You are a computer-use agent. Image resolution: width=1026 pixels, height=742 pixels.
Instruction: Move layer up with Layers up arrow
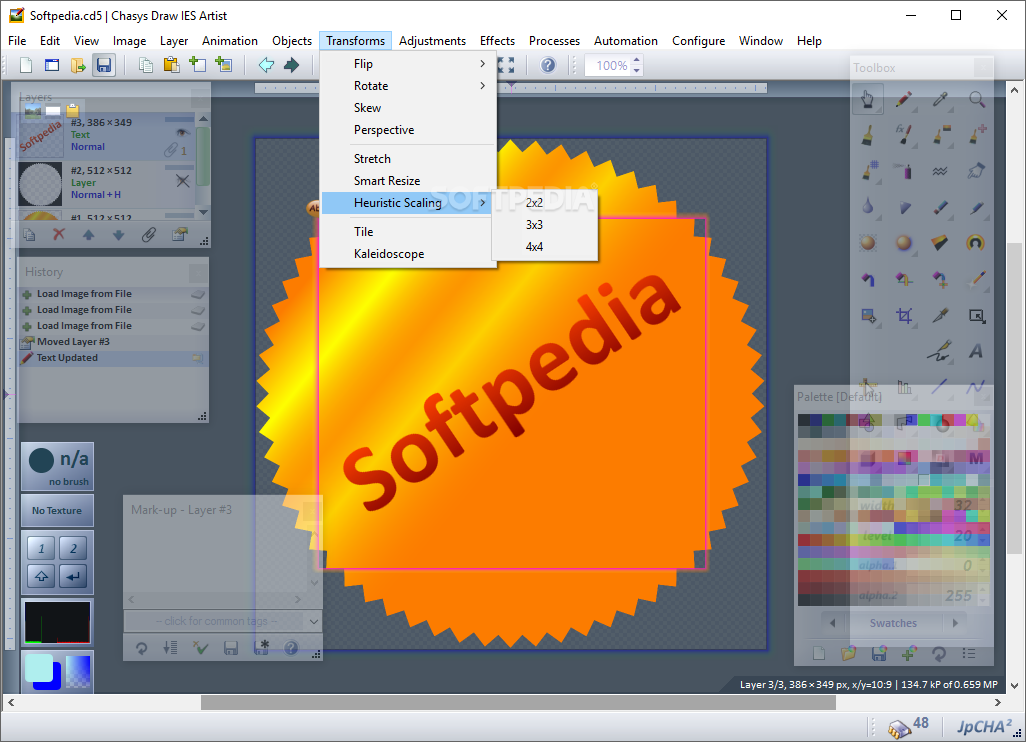[x=88, y=234]
